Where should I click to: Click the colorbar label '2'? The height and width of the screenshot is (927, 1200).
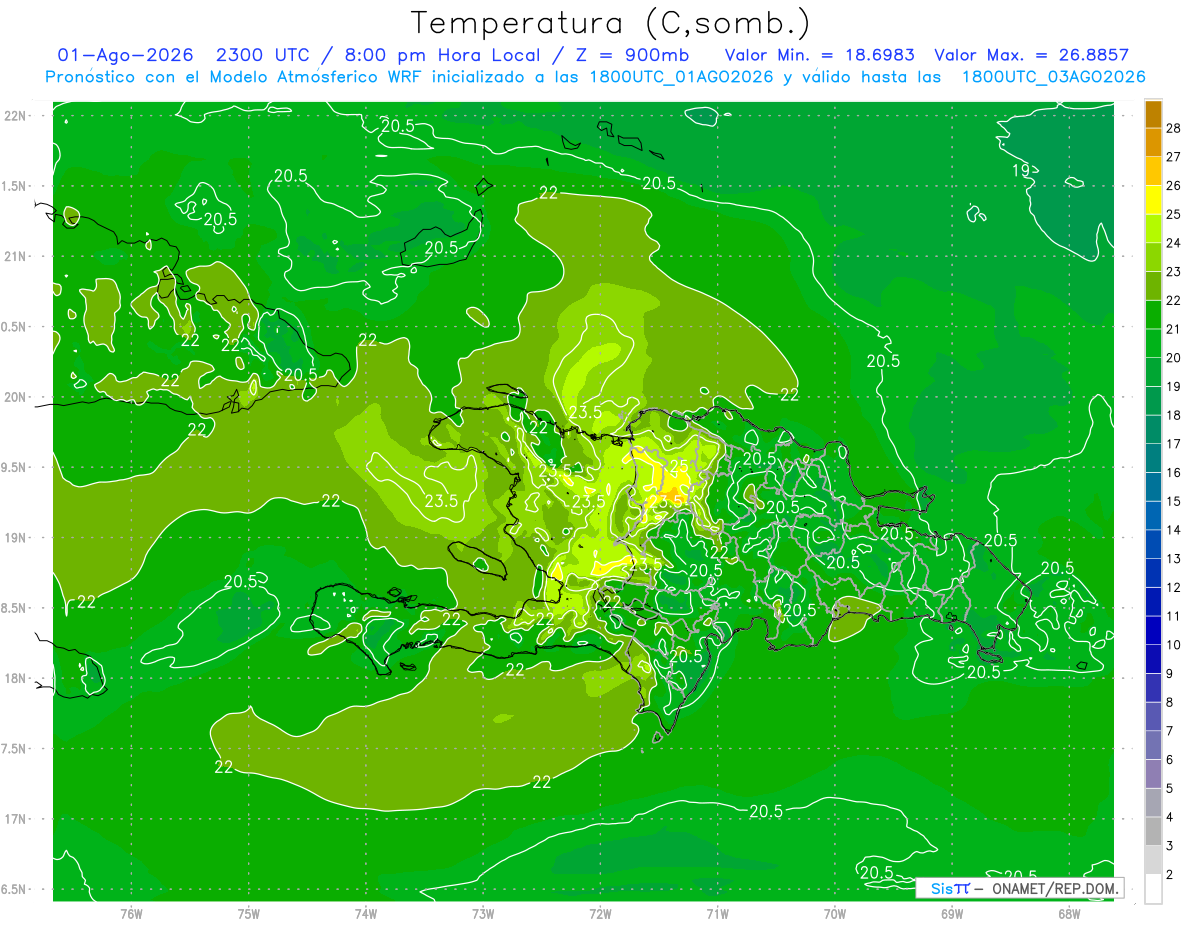tap(1170, 875)
